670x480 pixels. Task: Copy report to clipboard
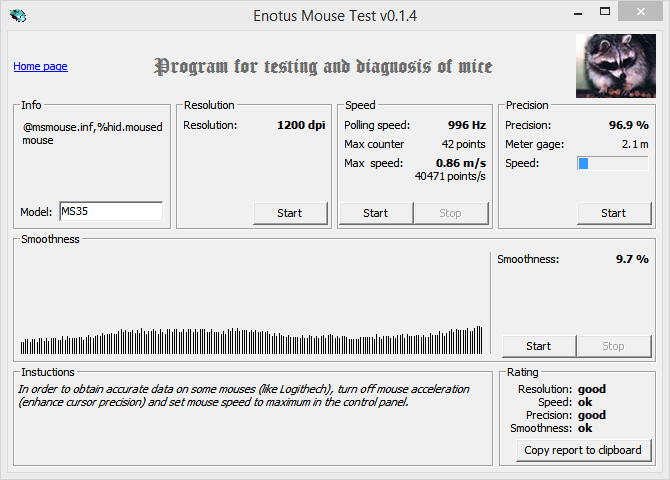(583, 450)
